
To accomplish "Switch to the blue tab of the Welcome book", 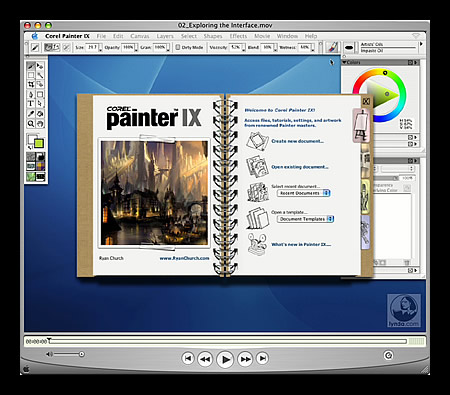I will (365, 232).
